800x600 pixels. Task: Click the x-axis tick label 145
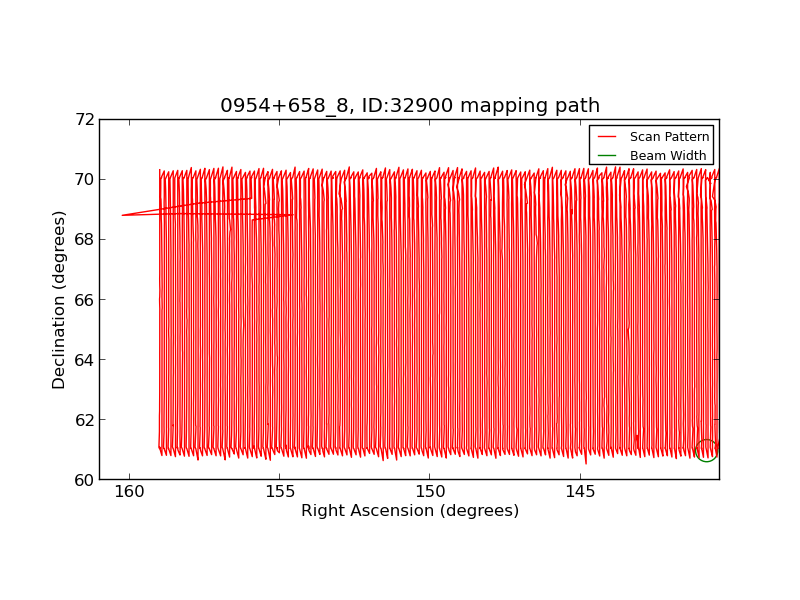pos(581,492)
